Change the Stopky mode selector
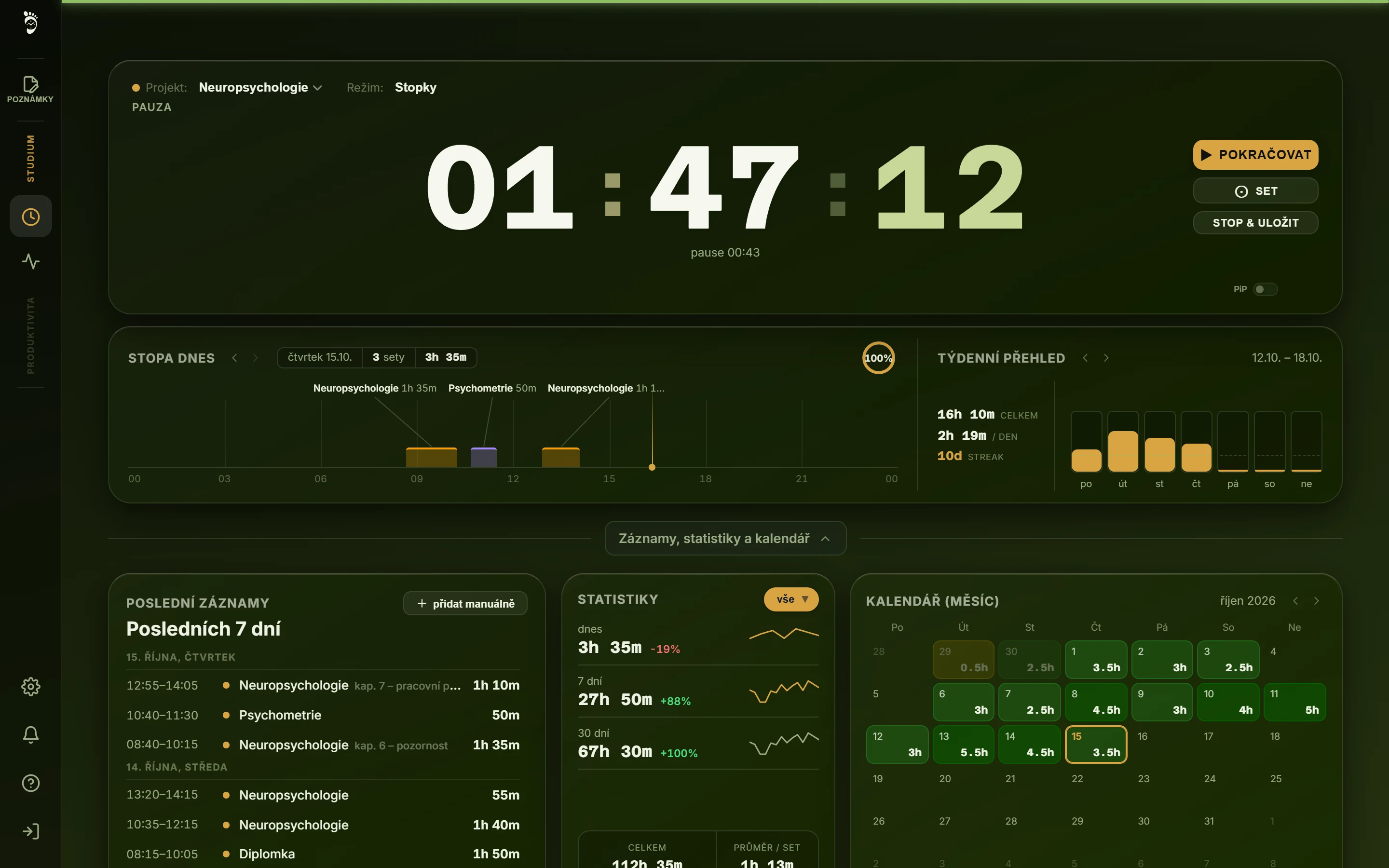Screen dimensions: 1389x868 416,87
